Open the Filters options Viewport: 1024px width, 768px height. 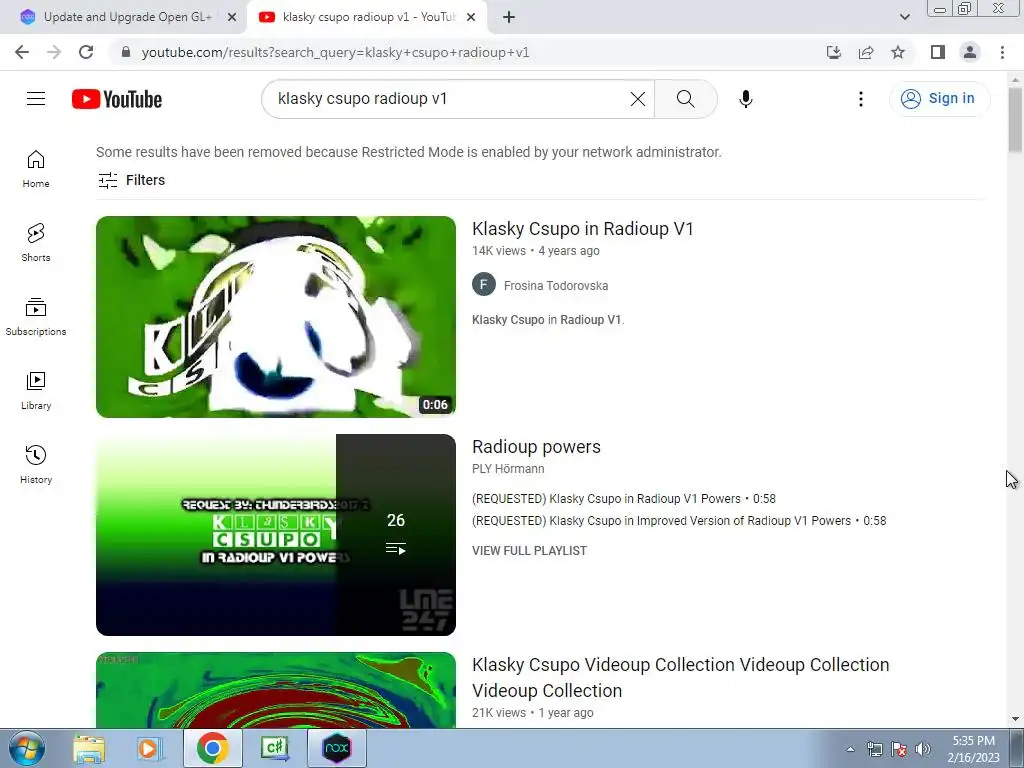coord(131,180)
